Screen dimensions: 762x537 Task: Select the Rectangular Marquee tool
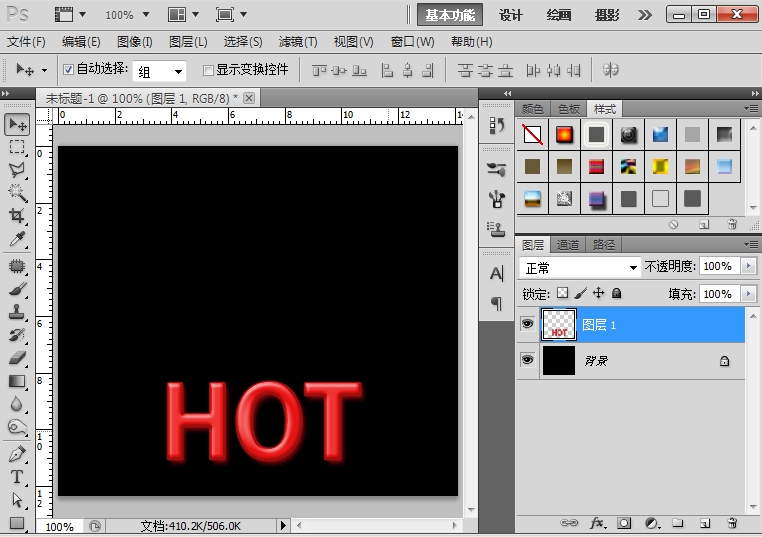(17, 147)
